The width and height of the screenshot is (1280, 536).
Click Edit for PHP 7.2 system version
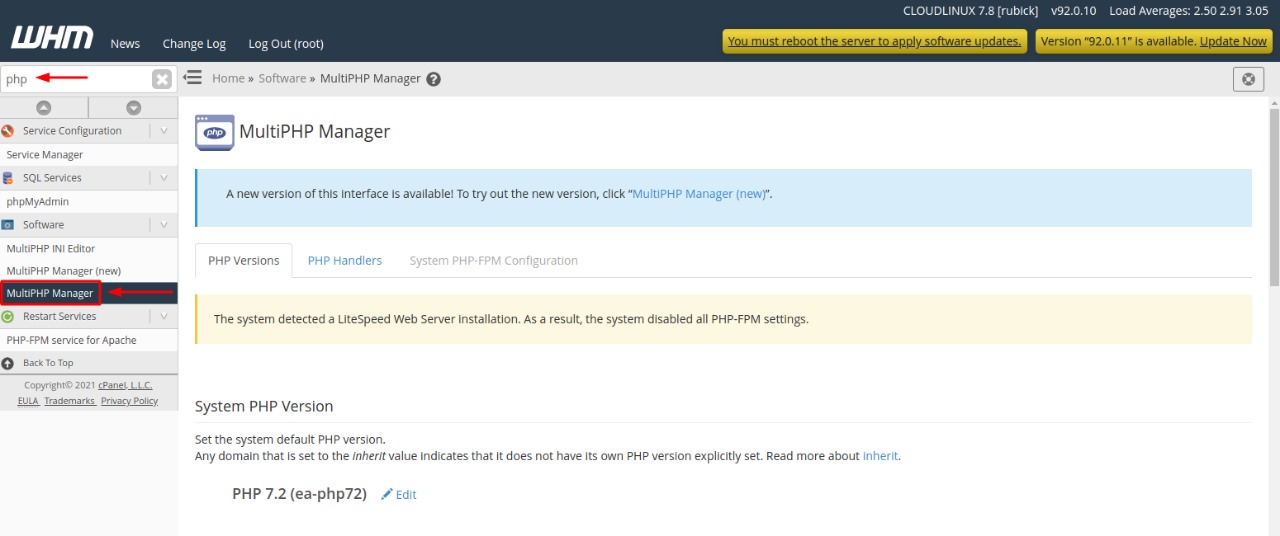pyautogui.click(x=406, y=495)
